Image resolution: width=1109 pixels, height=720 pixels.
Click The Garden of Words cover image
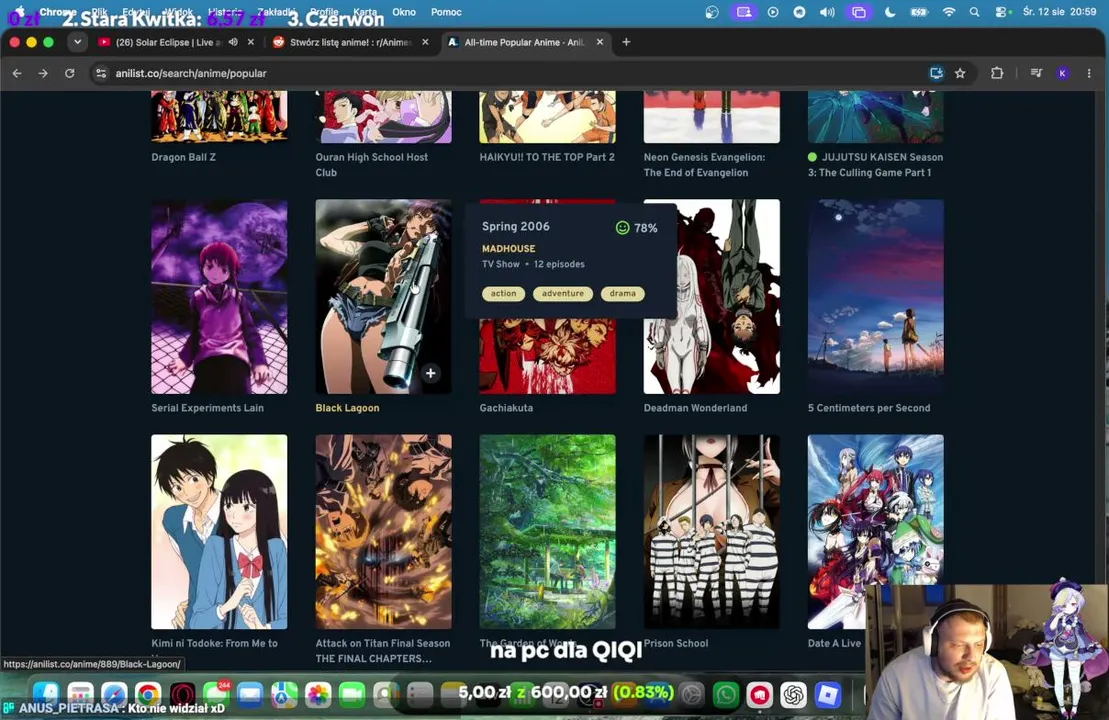[547, 532]
